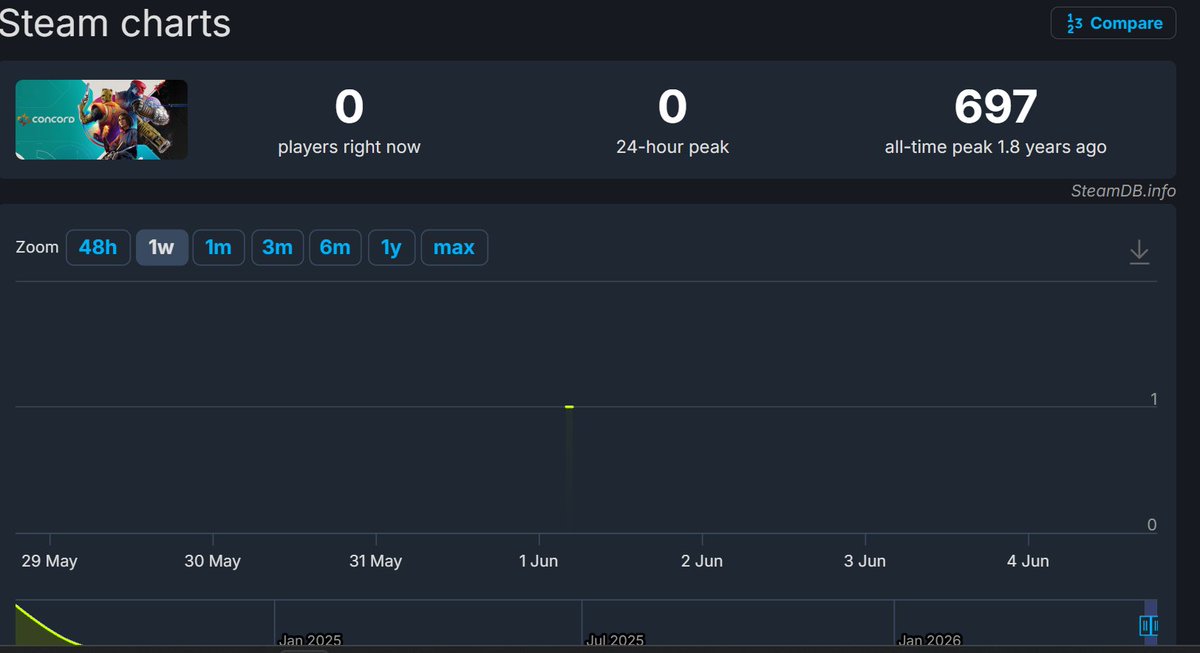The height and width of the screenshot is (653, 1200).
Task: Select the 1w zoom range
Action: pyautogui.click(x=161, y=247)
